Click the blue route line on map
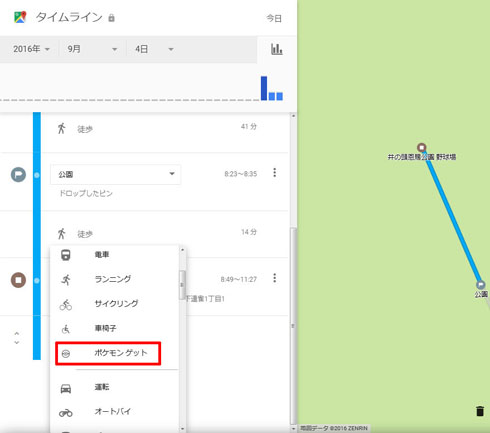490x433 pixels. (x=452, y=217)
